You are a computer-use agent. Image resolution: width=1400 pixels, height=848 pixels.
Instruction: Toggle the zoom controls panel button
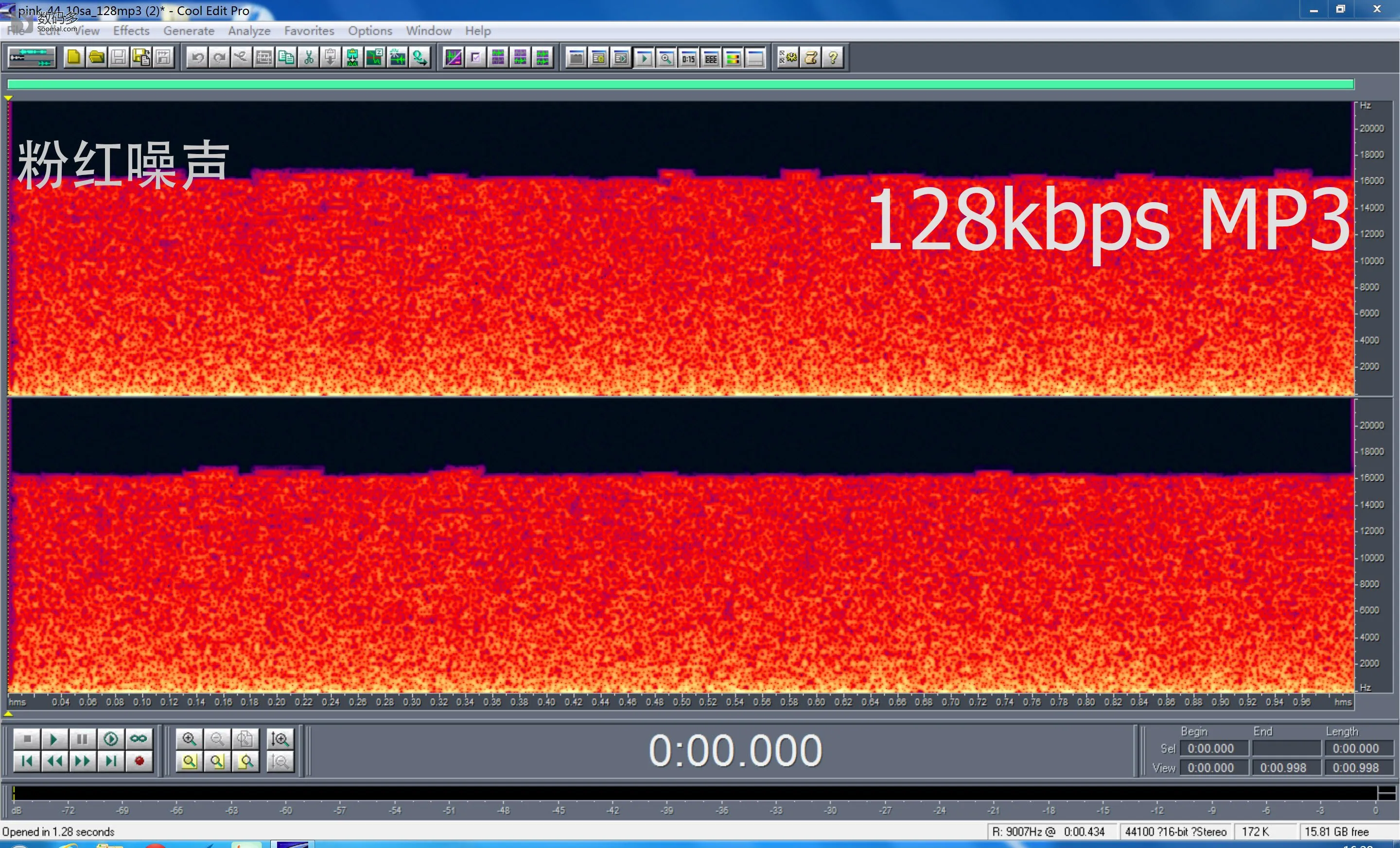click(666, 57)
